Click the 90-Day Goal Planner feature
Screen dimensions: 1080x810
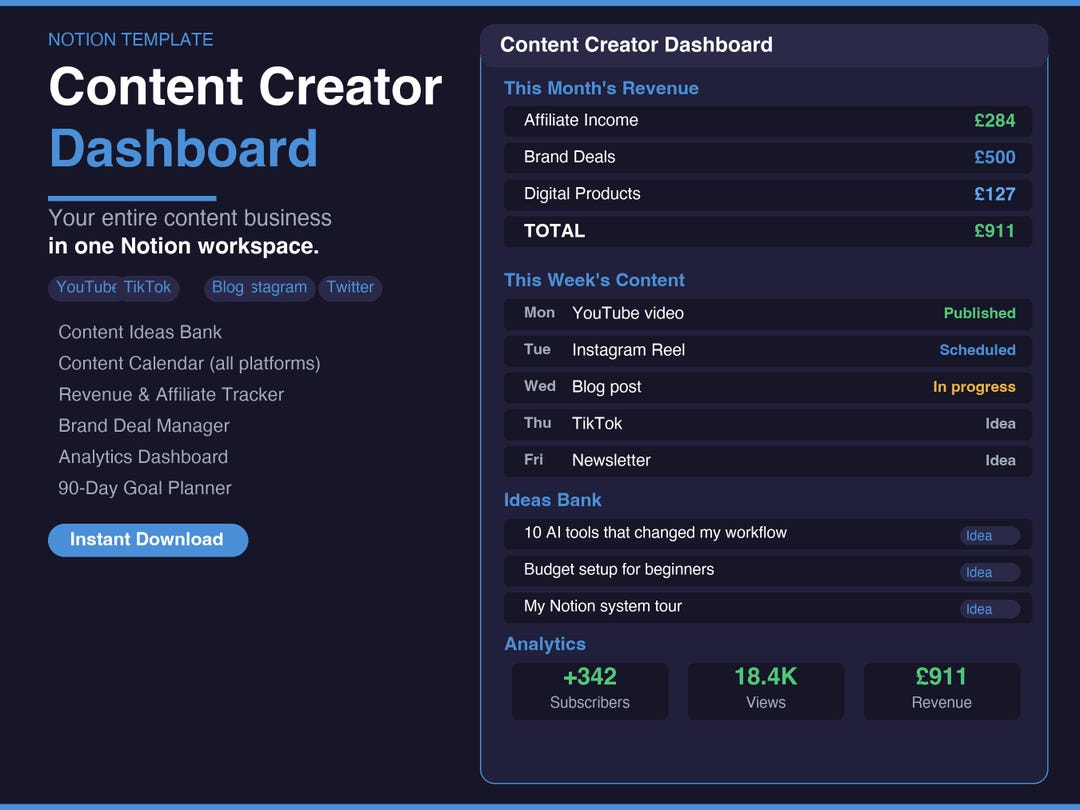(x=145, y=488)
